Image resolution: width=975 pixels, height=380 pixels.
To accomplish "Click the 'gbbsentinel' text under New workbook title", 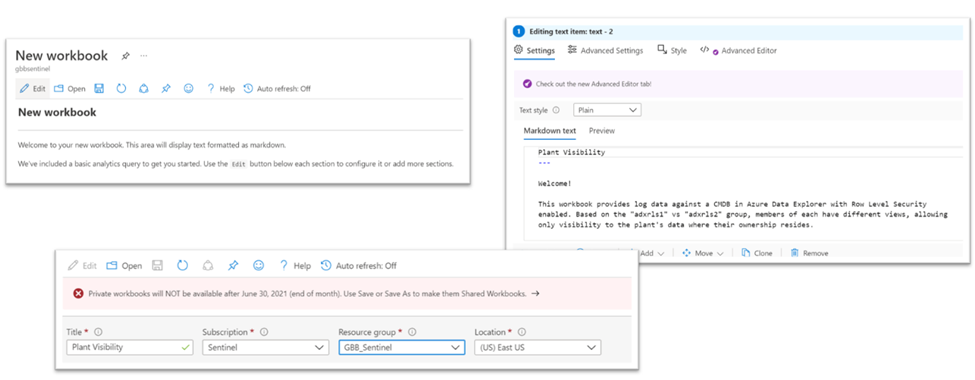I will point(32,68).
